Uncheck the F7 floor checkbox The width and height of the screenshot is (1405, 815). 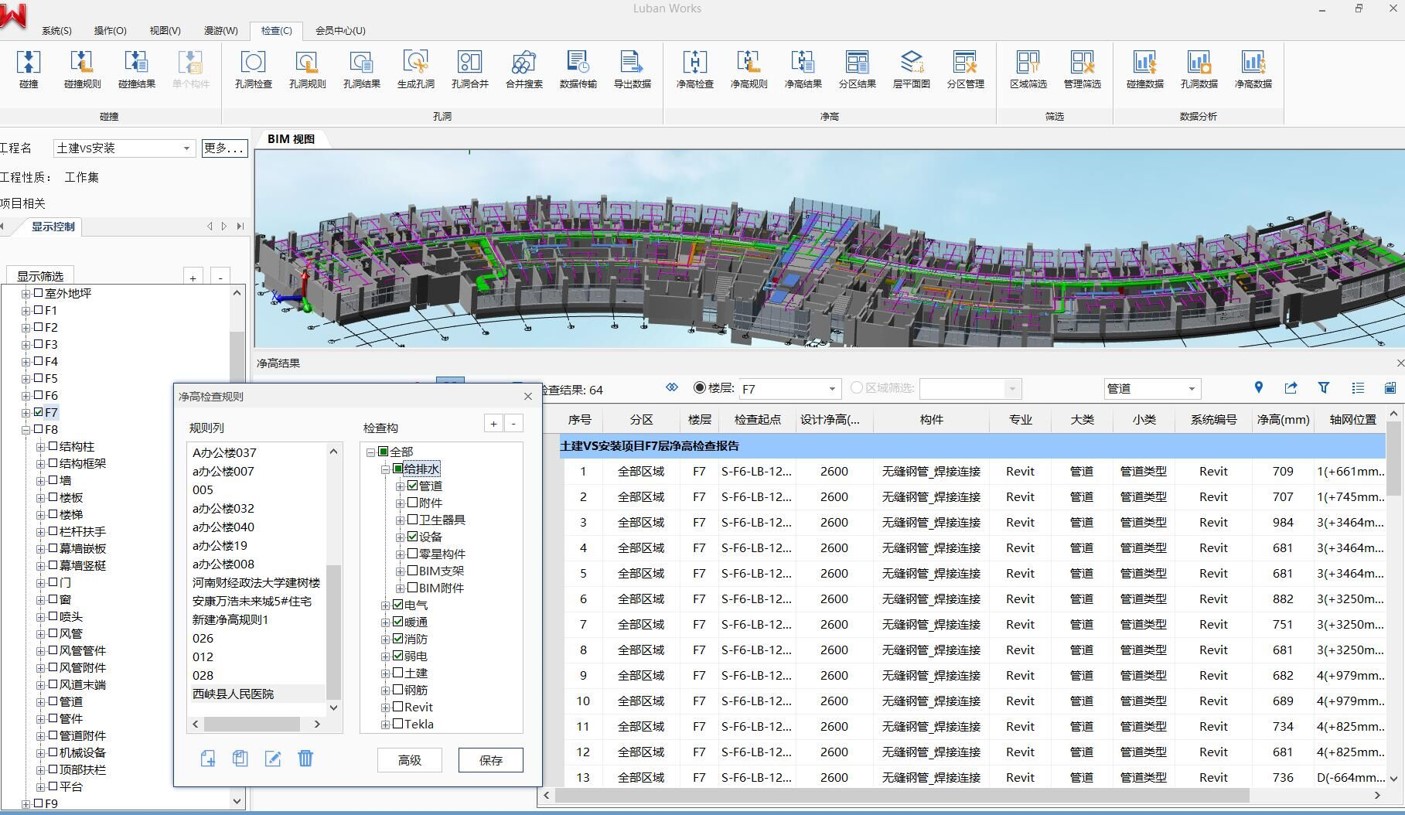(x=39, y=412)
